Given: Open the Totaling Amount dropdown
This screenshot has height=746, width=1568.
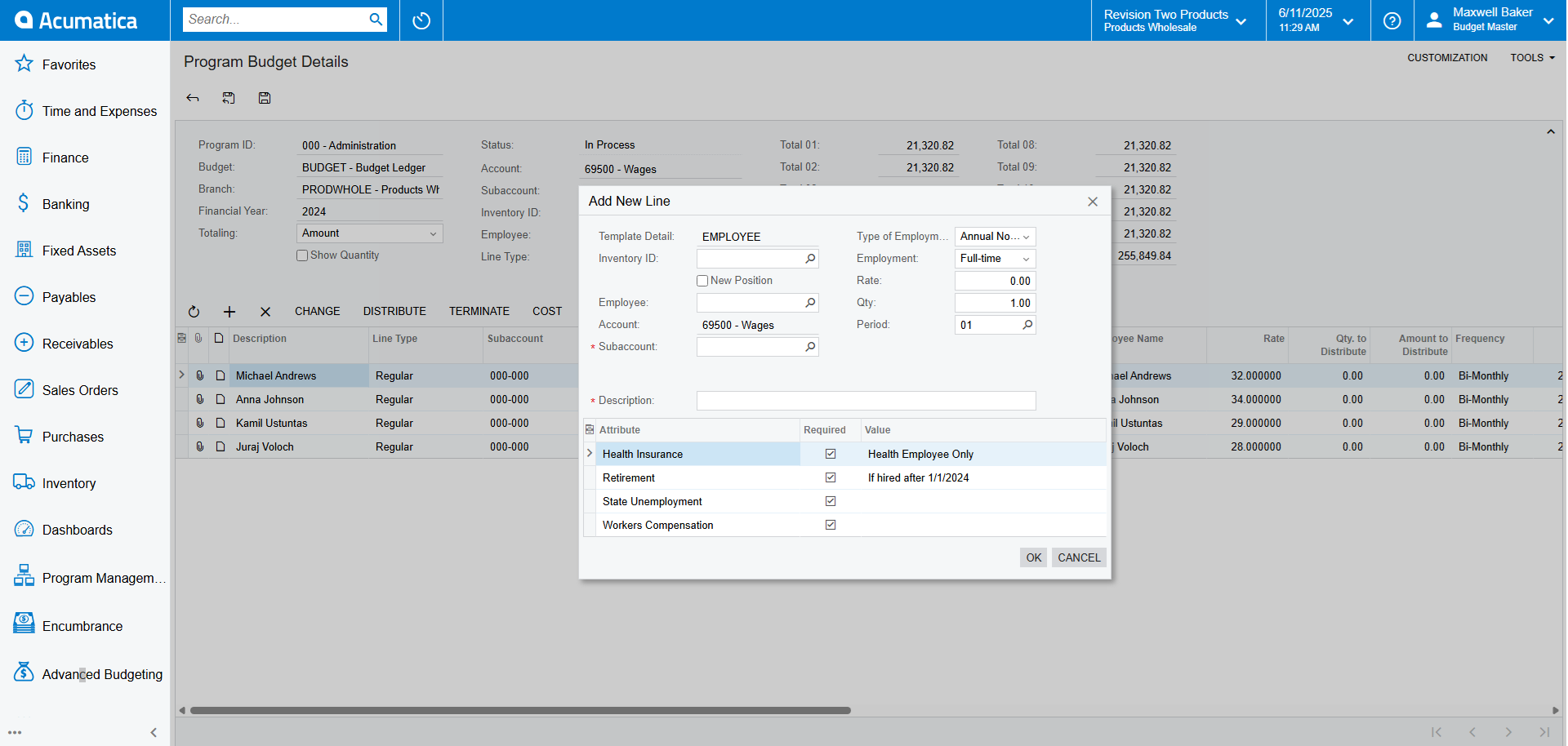Looking at the screenshot, I should click(x=369, y=233).
